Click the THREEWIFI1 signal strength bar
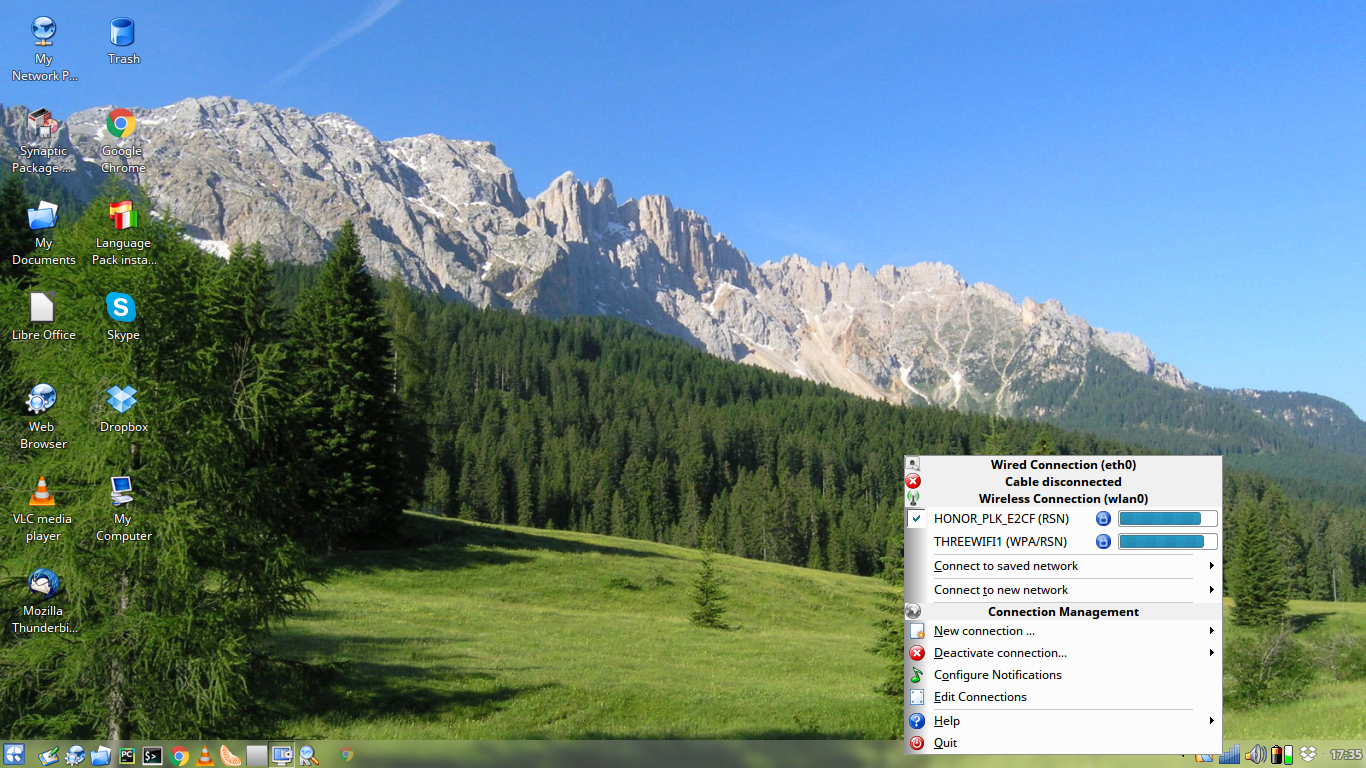 pyautogui.click(x=1167, y=542)
